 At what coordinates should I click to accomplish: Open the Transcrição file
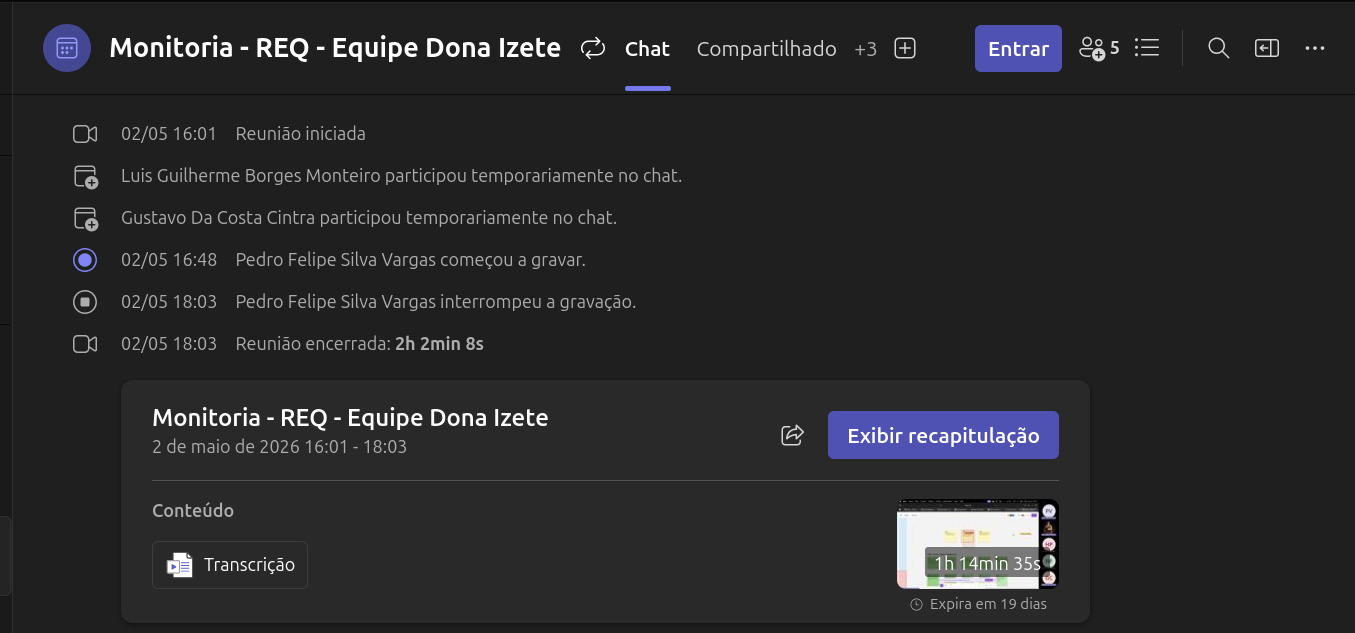230,565
